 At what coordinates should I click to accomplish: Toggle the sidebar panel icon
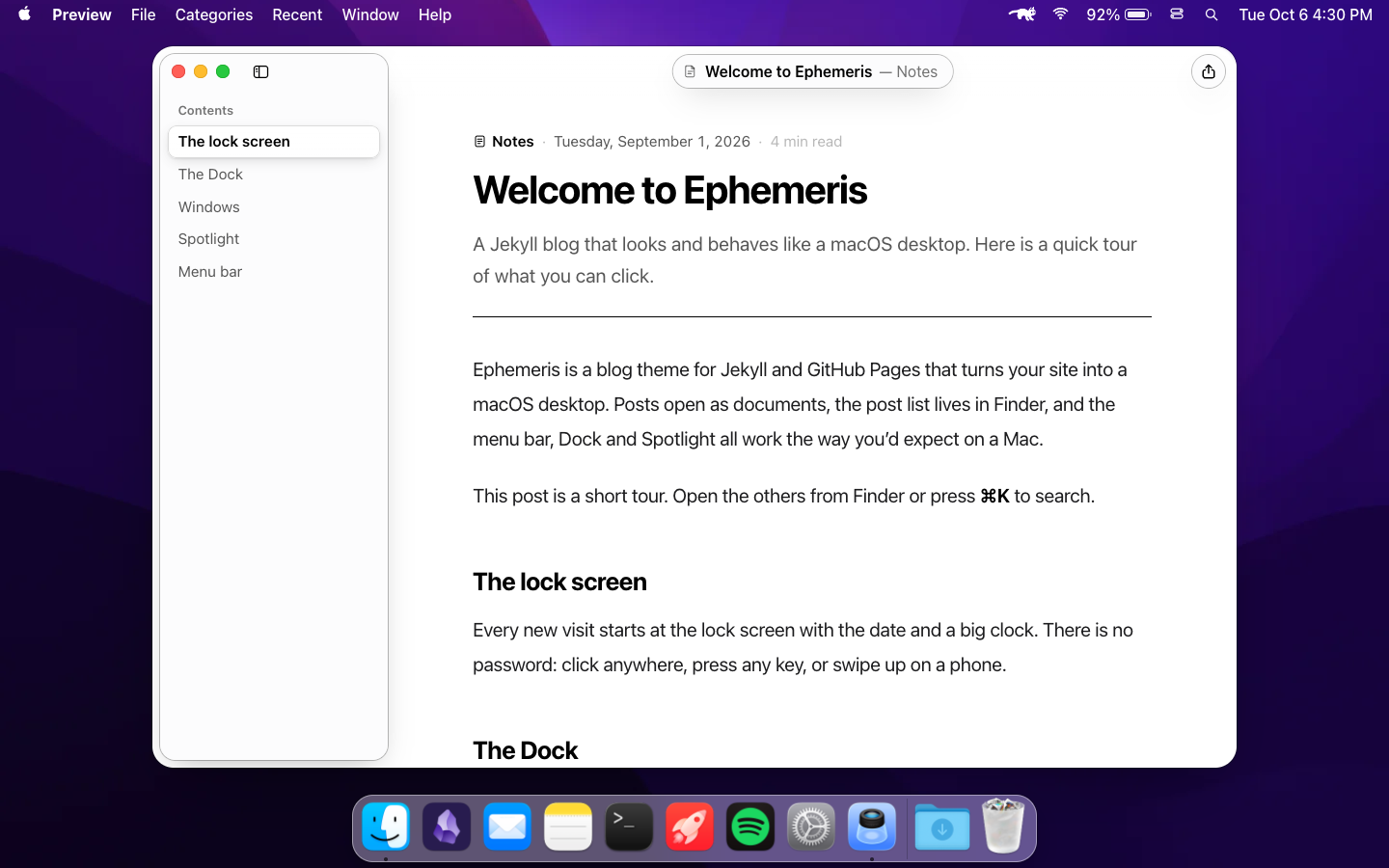[260, 71]
